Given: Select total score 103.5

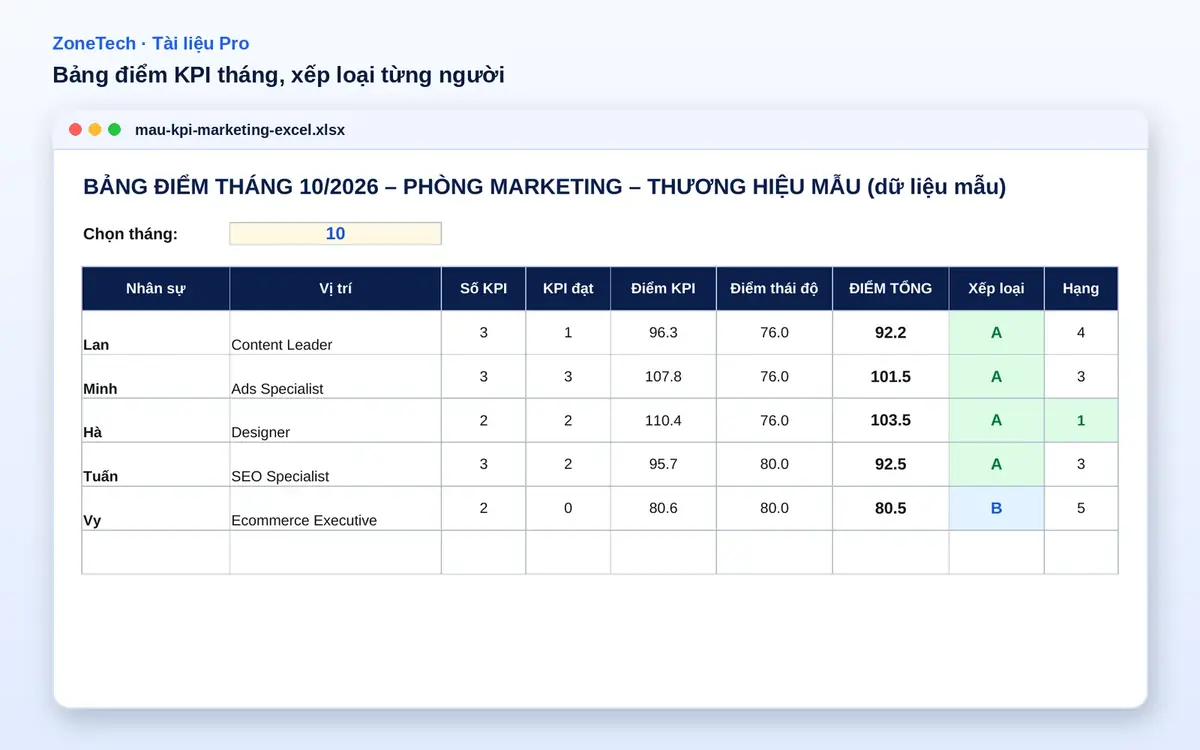Looking at the screenshot, I should (x=890, y=421).
